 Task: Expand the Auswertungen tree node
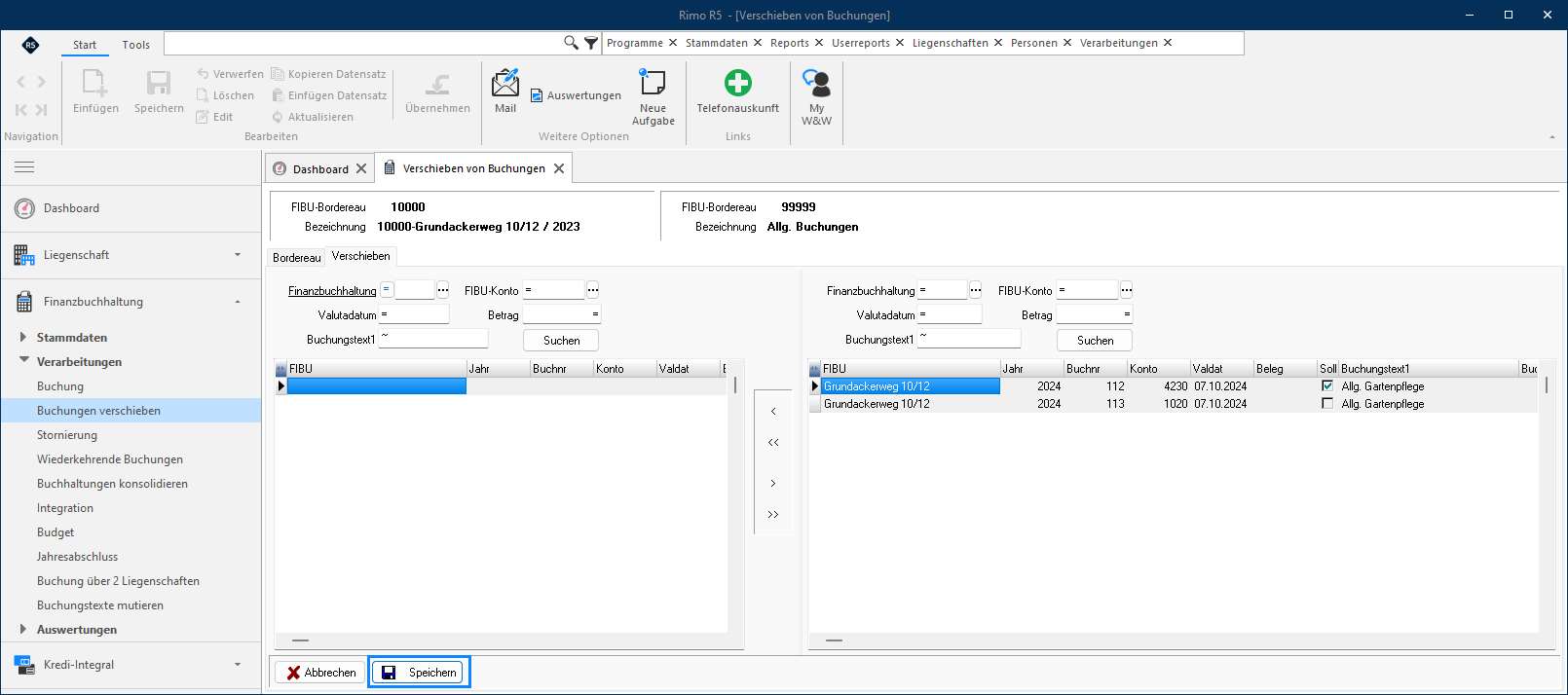[x=23, y=630]
